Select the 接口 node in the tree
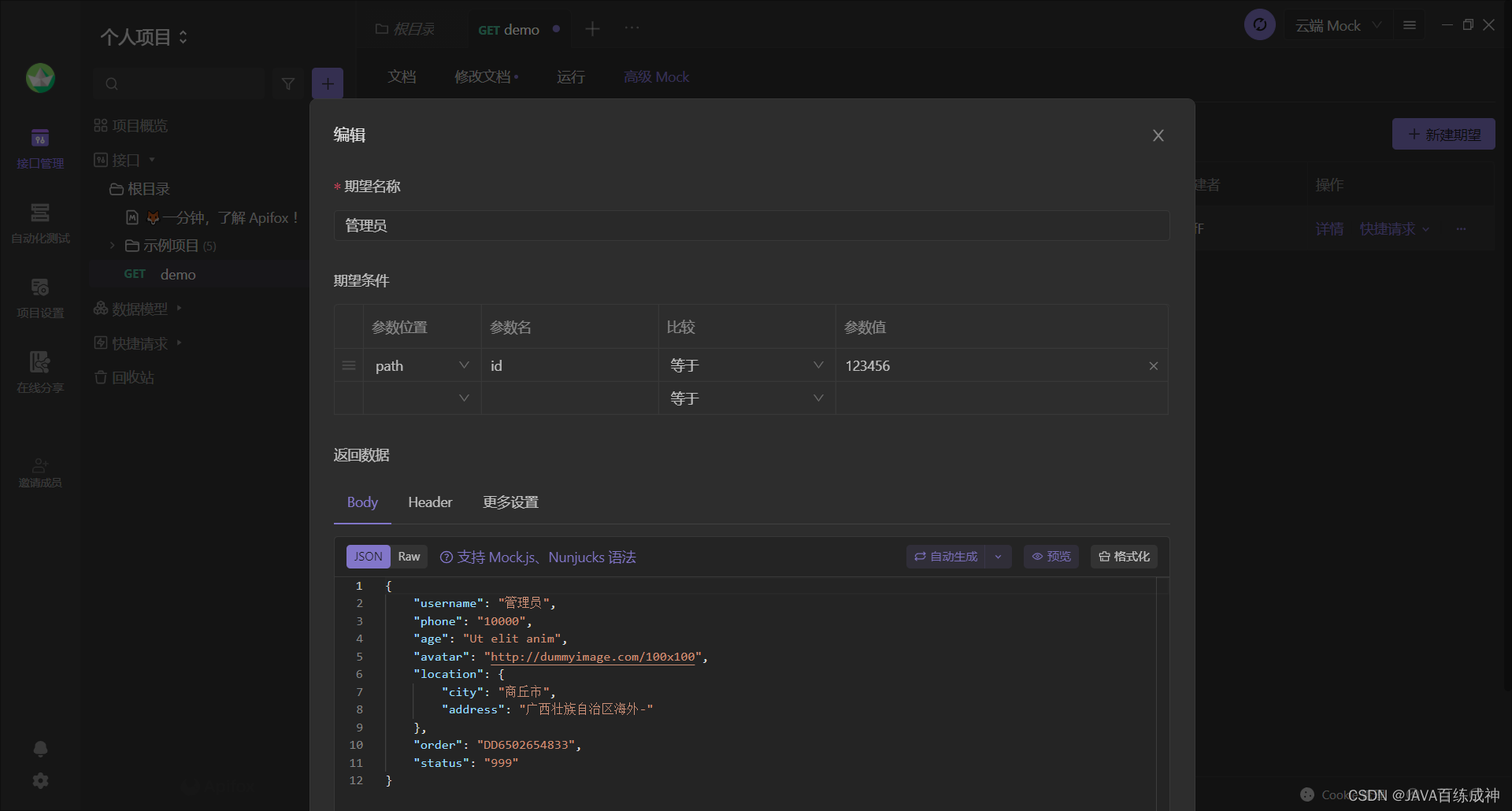1512x811 pixels. [124, 161]
